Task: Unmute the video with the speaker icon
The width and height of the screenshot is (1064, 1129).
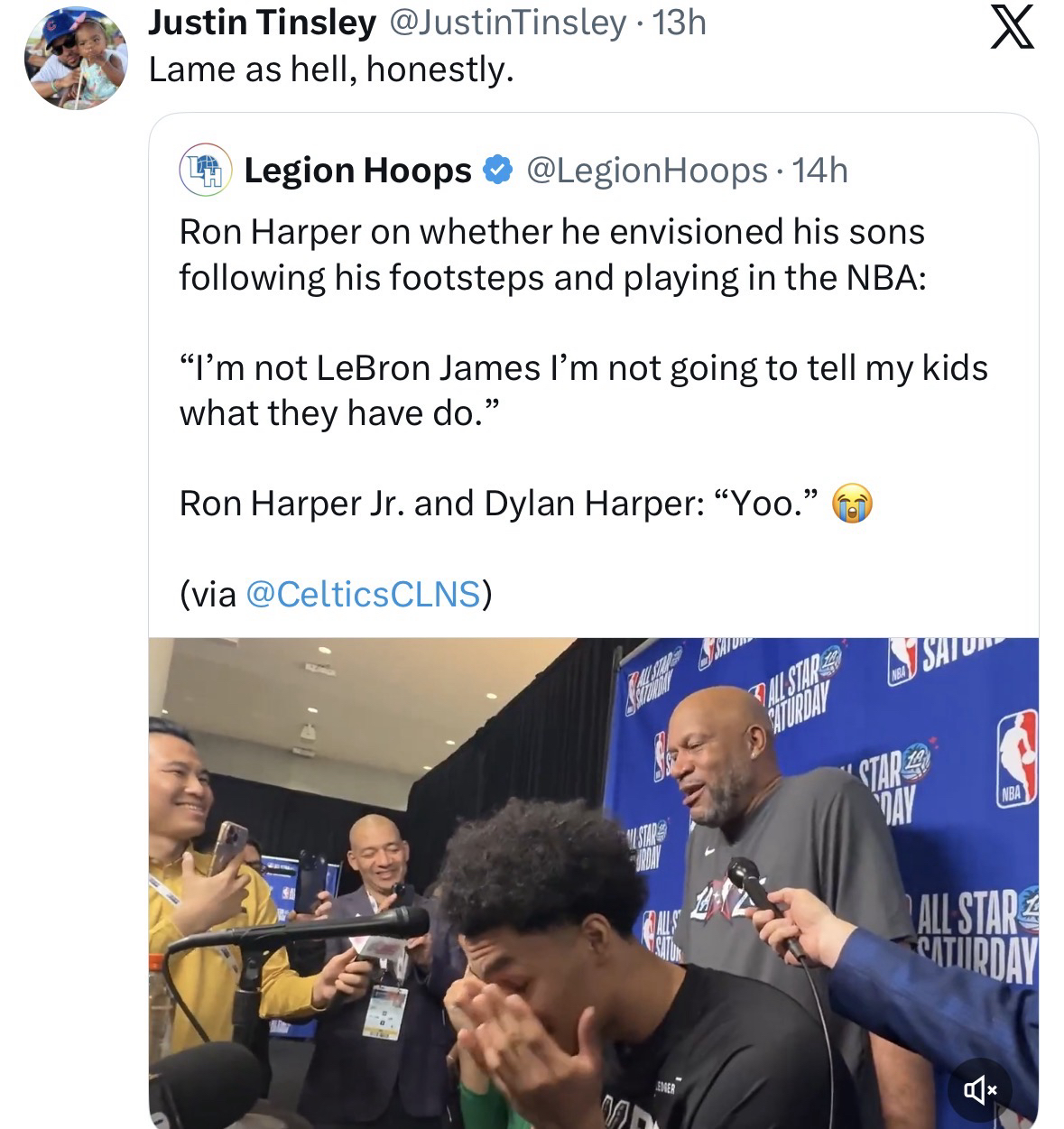Action: pyautogui.click(x=980, y=1090)
